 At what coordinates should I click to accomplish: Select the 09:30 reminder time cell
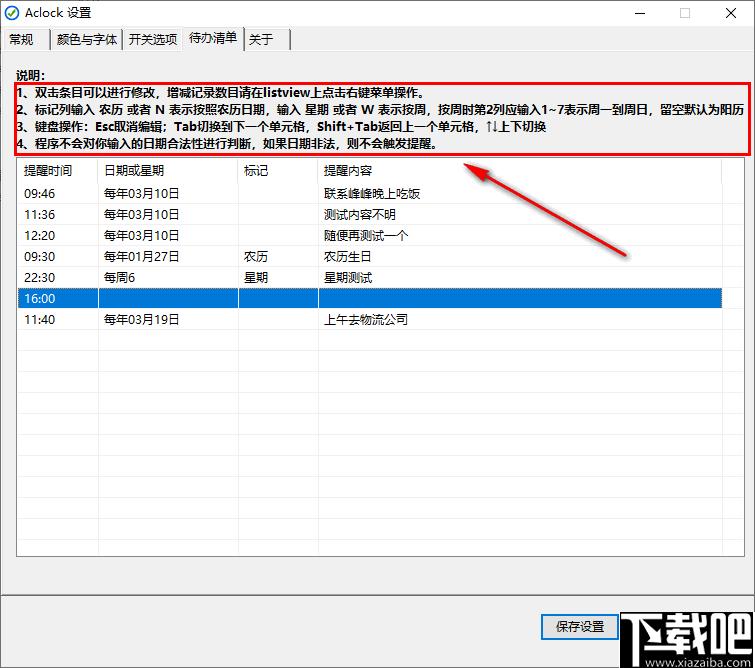39,257
